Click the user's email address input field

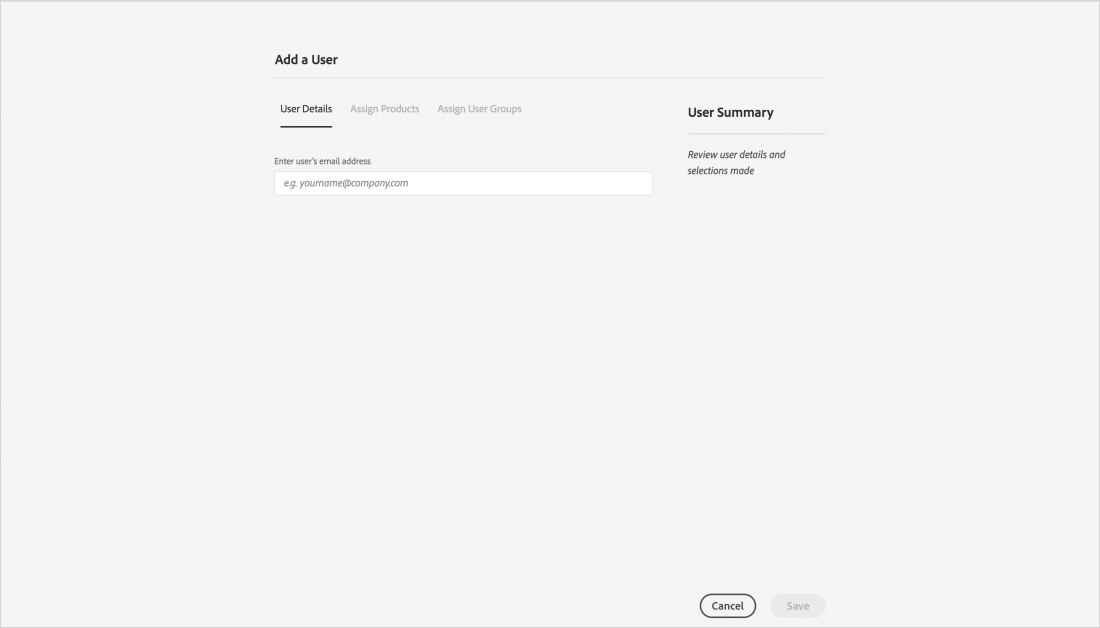[x=463, y=183]
